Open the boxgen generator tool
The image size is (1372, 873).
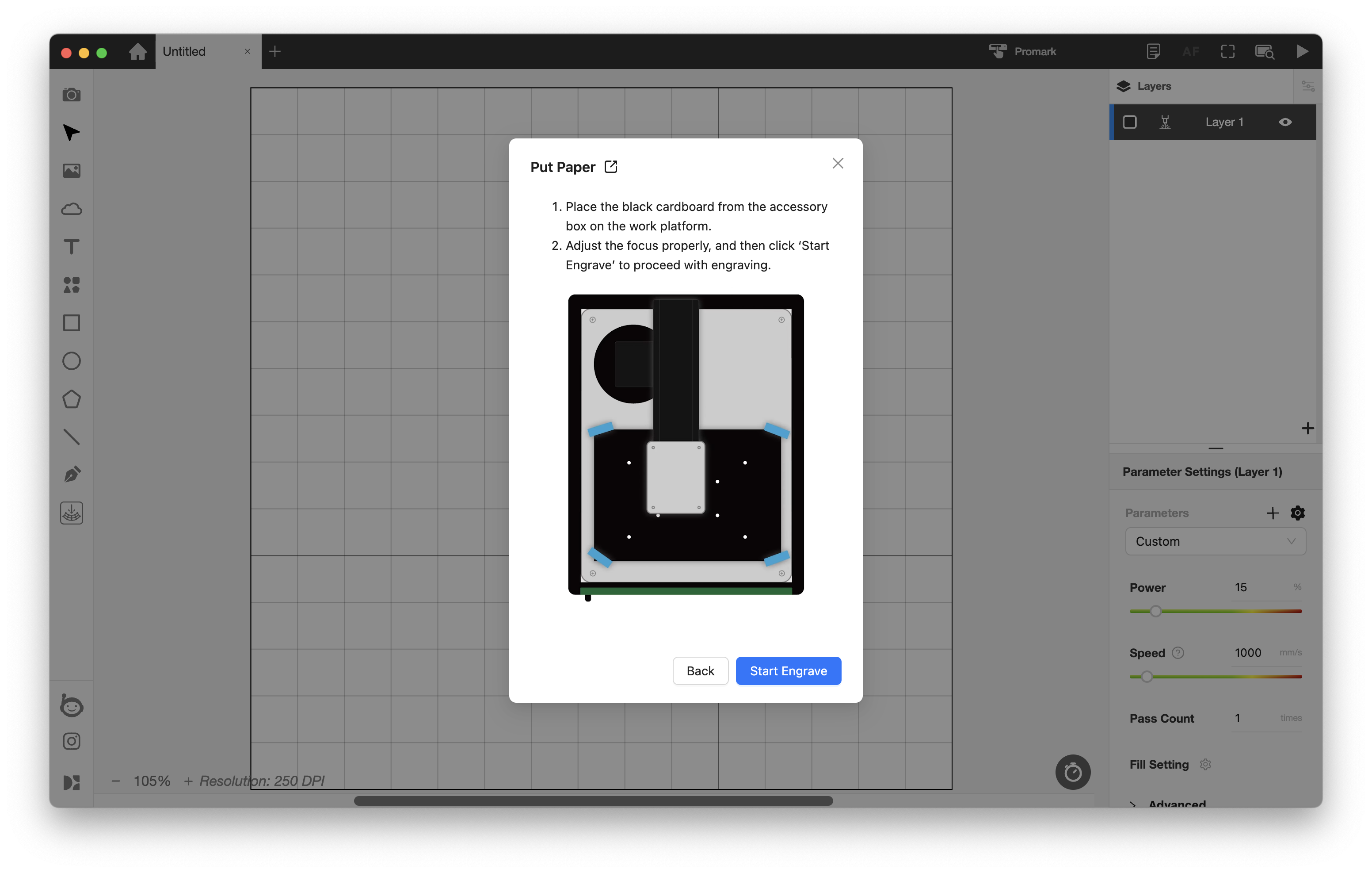(x=71, y=513)
